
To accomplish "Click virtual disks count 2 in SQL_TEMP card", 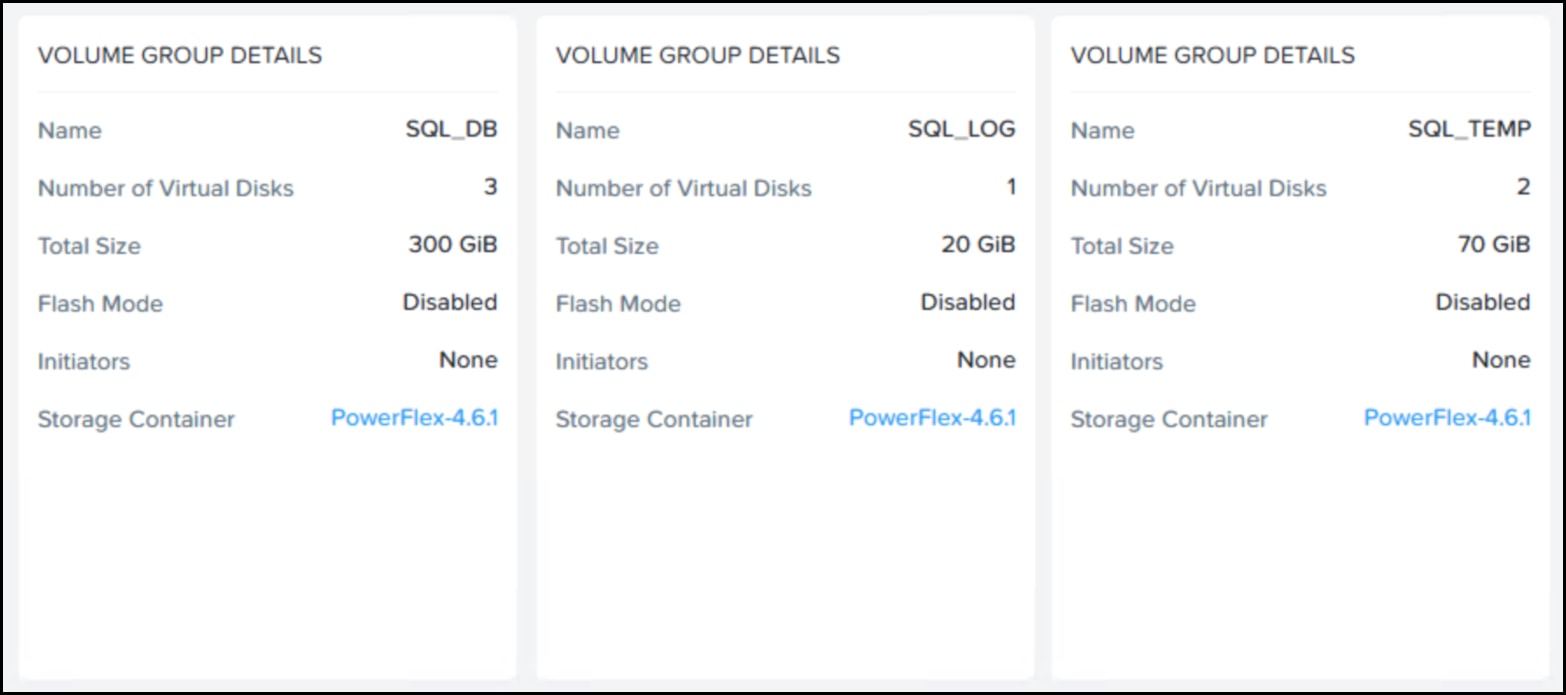I will [1523, 187].
